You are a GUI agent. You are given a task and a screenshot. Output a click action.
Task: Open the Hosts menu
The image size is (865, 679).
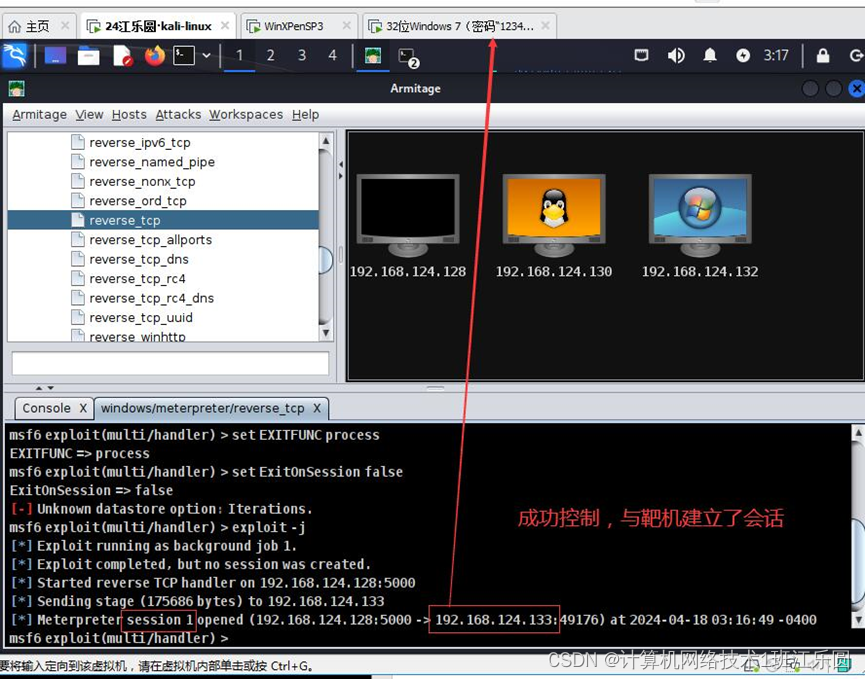pos(129,114)
